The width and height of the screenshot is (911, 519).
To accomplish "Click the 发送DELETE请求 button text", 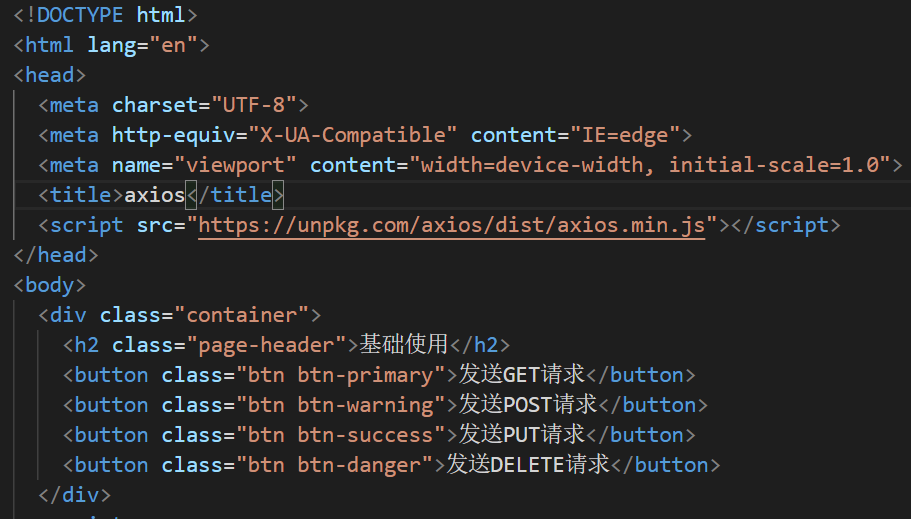I will [x=528, y=465].
